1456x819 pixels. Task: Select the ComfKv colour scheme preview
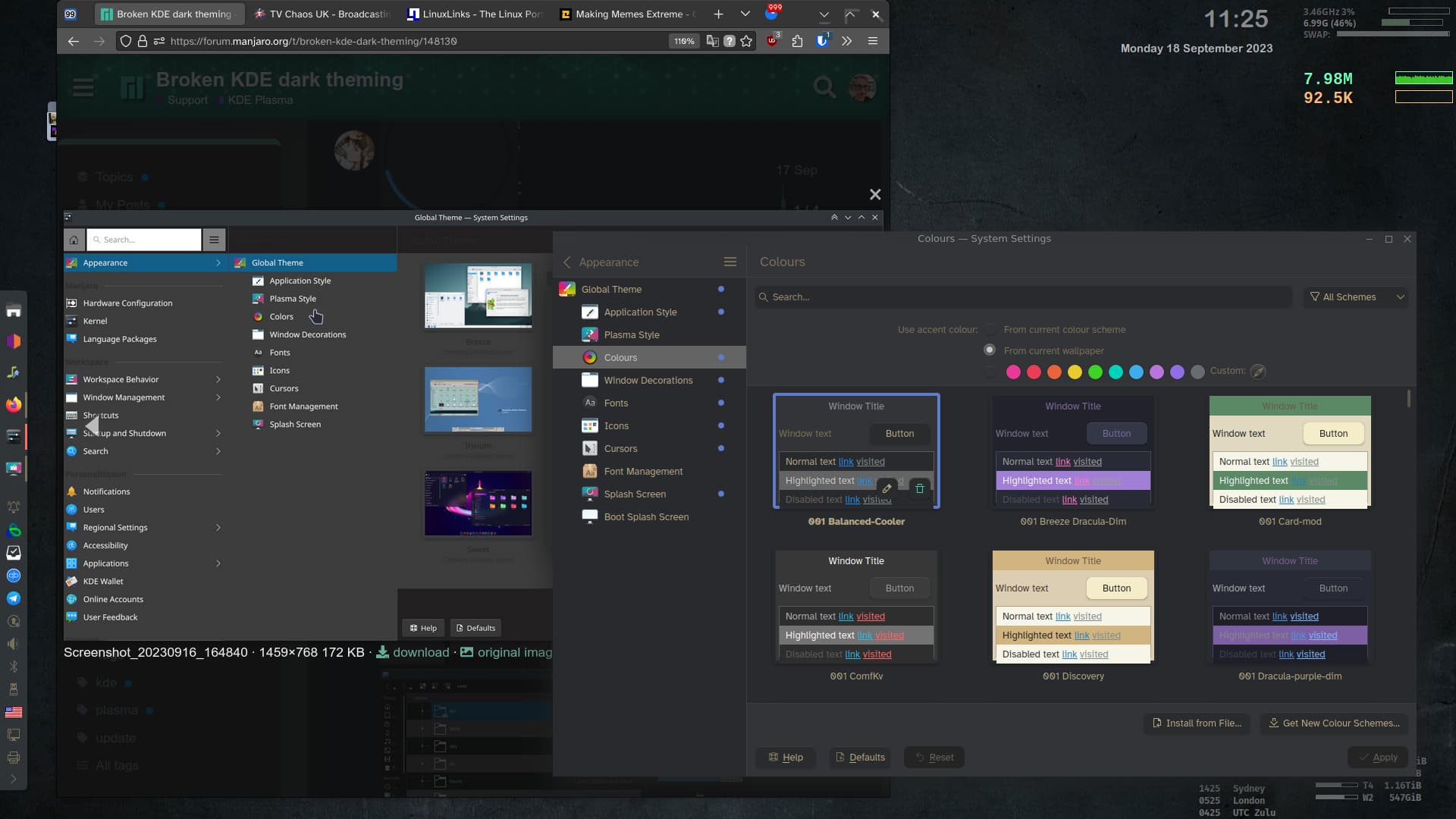click(x=856, y=607)
